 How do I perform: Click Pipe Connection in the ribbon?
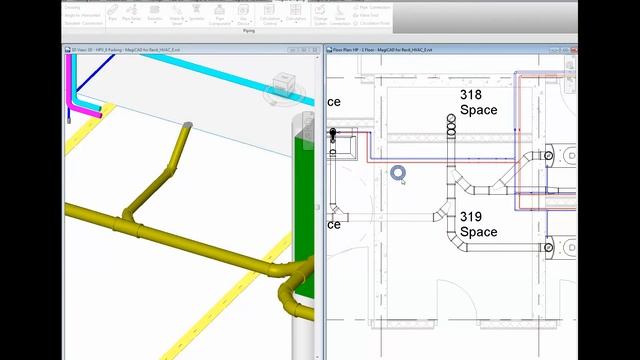click(371, 7)
